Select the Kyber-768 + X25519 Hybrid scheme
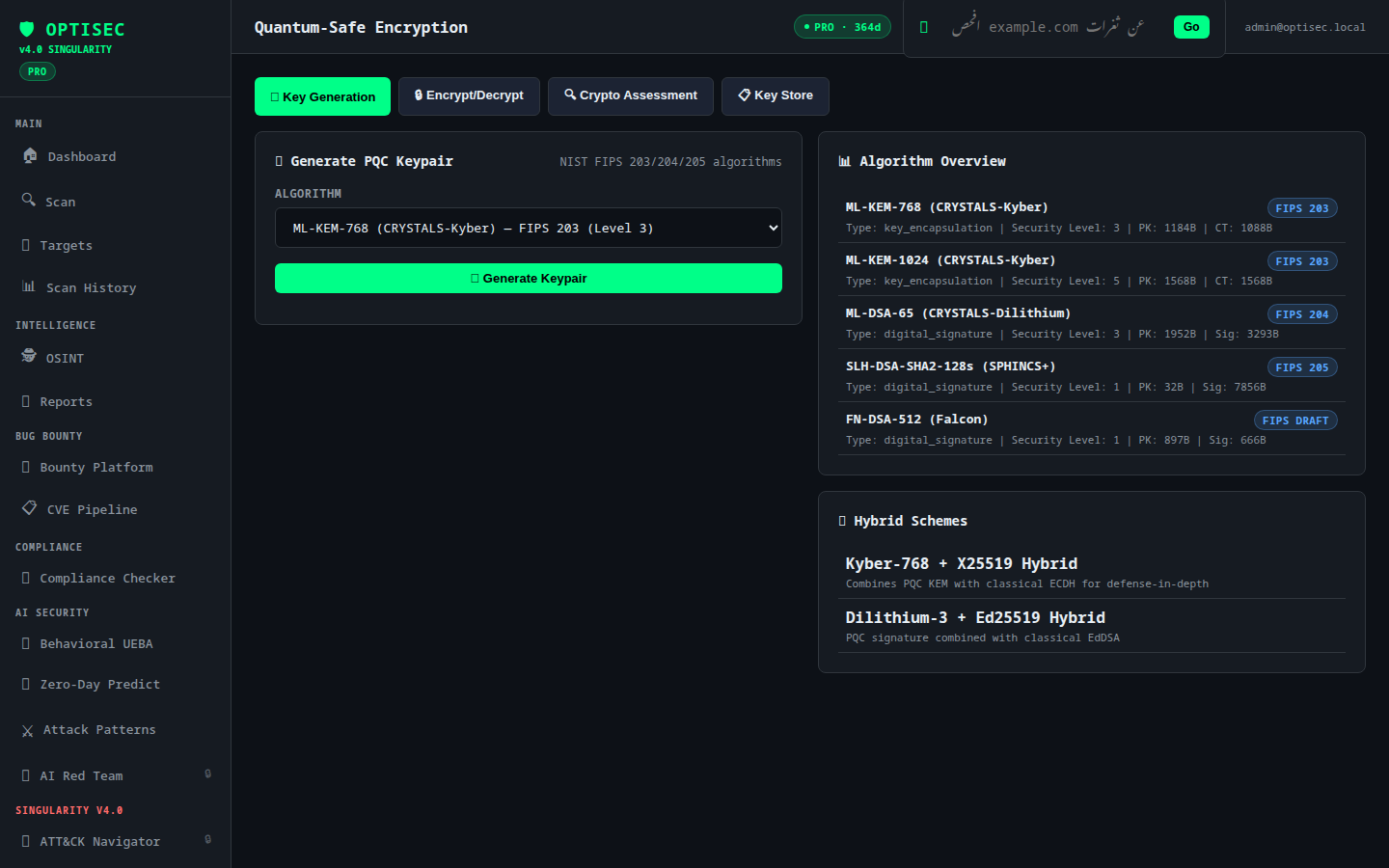 tap(1092, 572)
